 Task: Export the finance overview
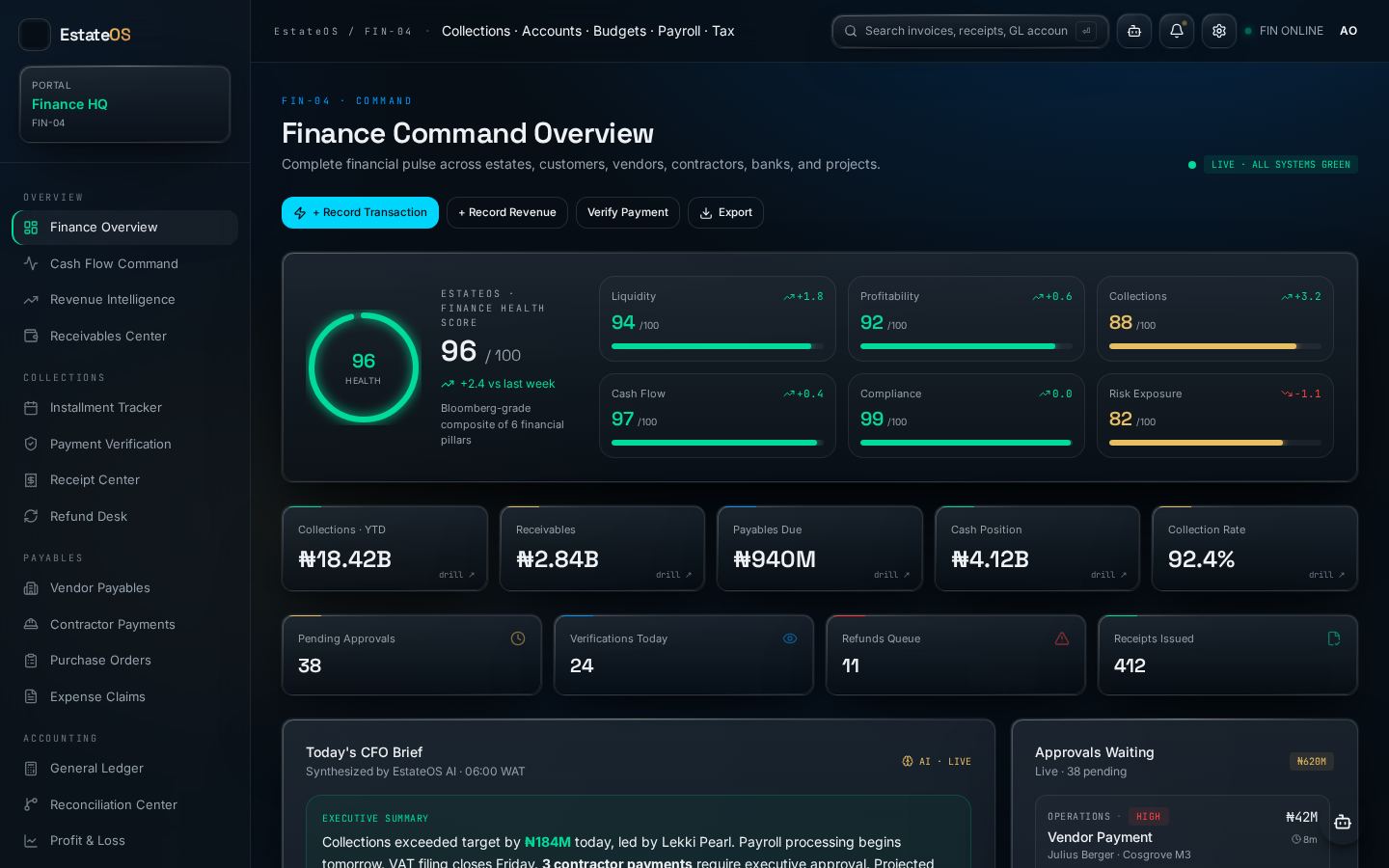[x=725, y=212]
